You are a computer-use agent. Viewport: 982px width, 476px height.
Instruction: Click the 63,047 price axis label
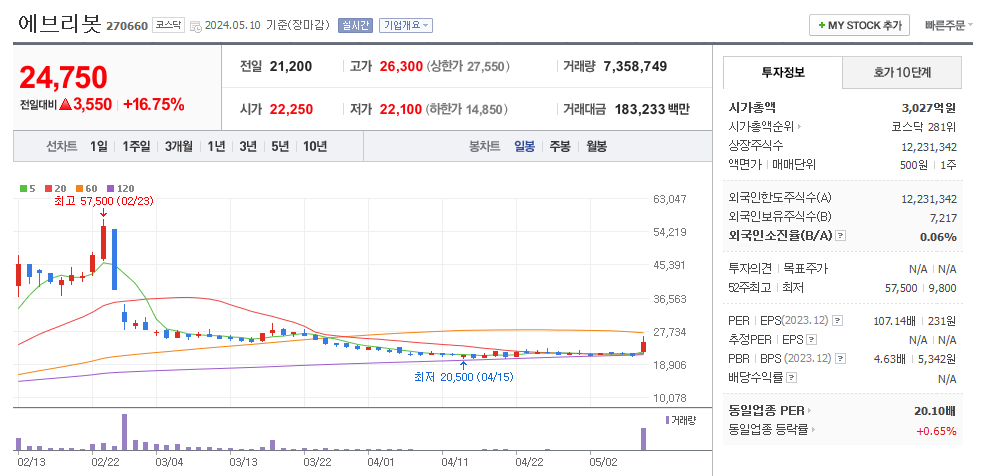coord(669,199)
